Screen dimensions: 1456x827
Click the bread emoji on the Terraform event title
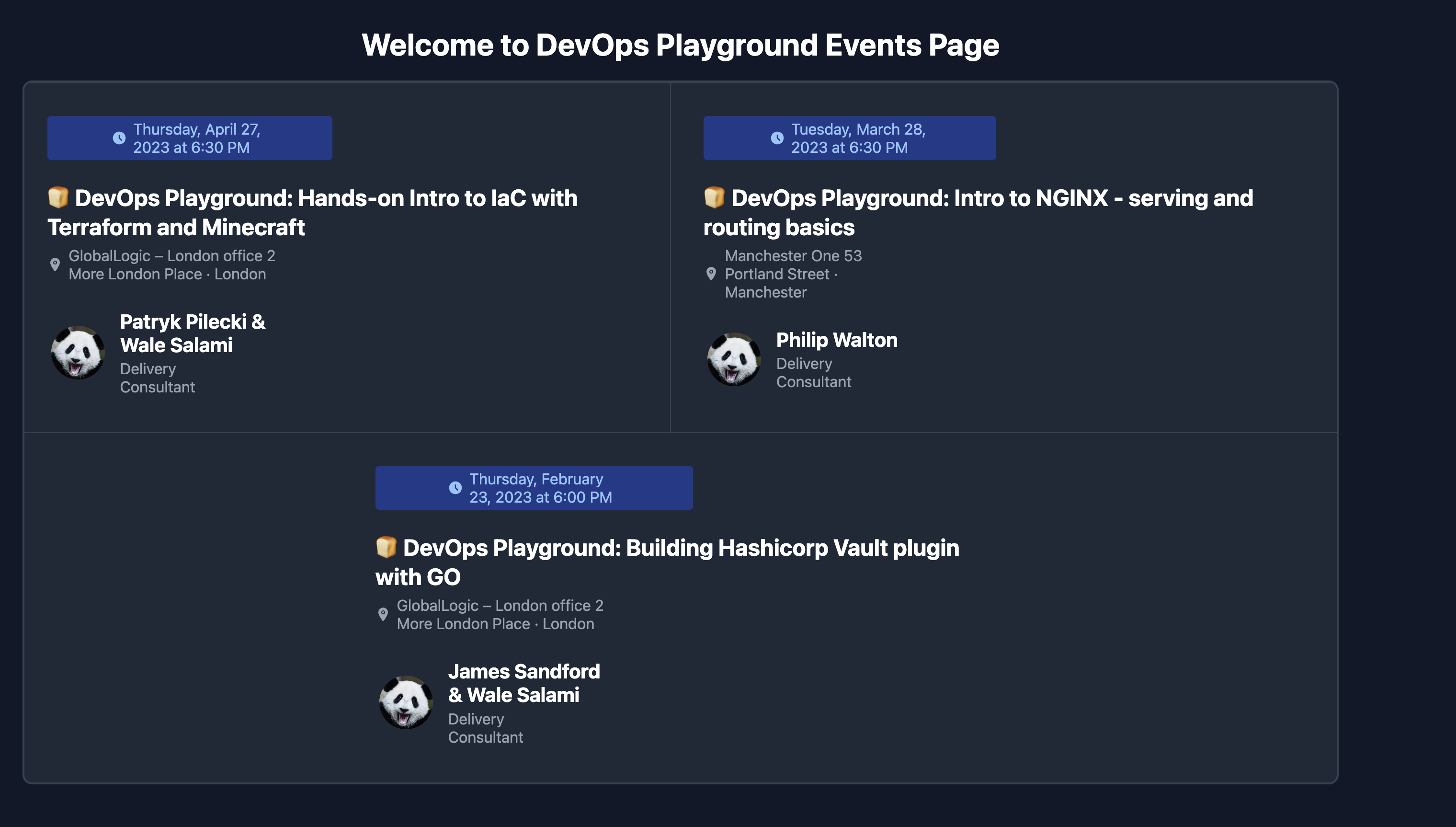58,198
